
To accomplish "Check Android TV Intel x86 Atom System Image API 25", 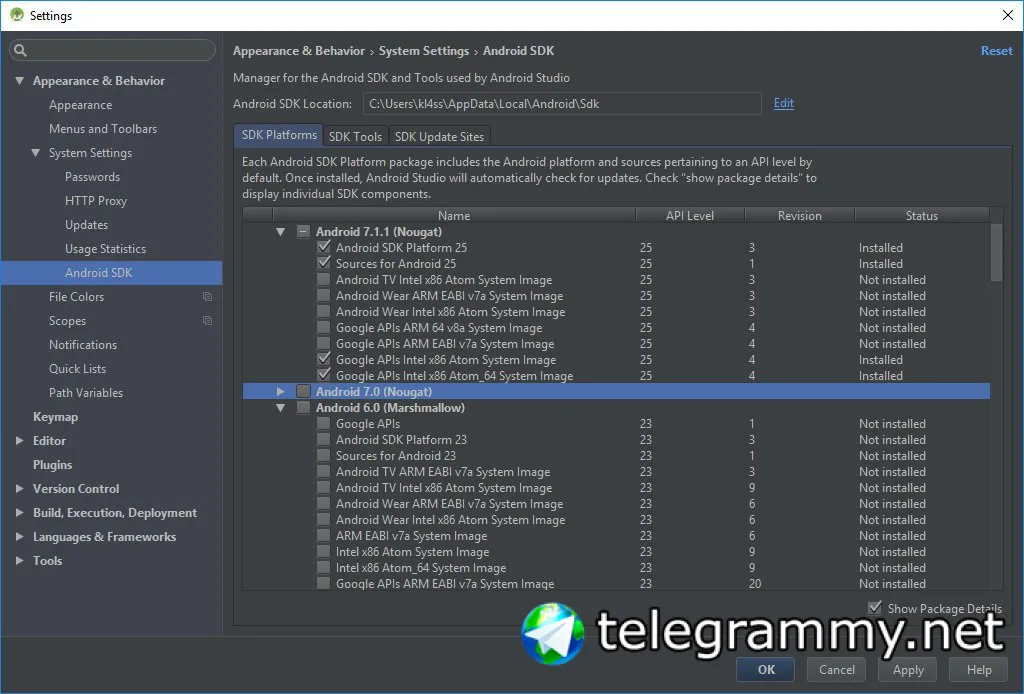I will coord(323,279).
